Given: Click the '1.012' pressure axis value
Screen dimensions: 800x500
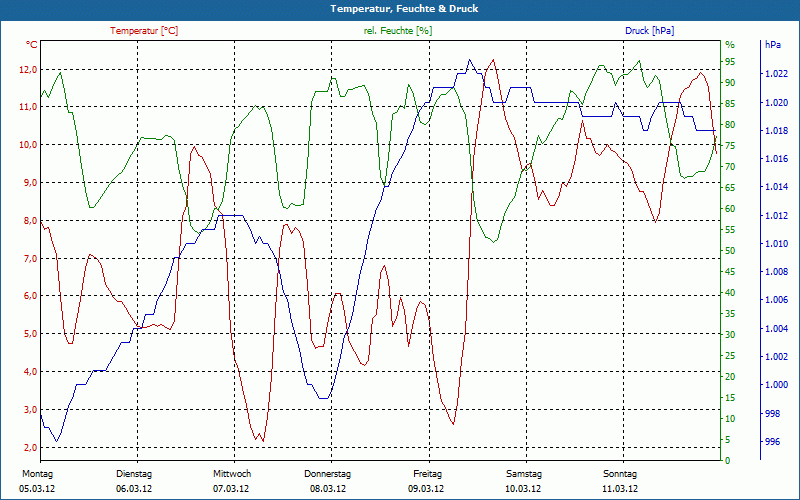Looking at the screenshot, I should point(776,215).
